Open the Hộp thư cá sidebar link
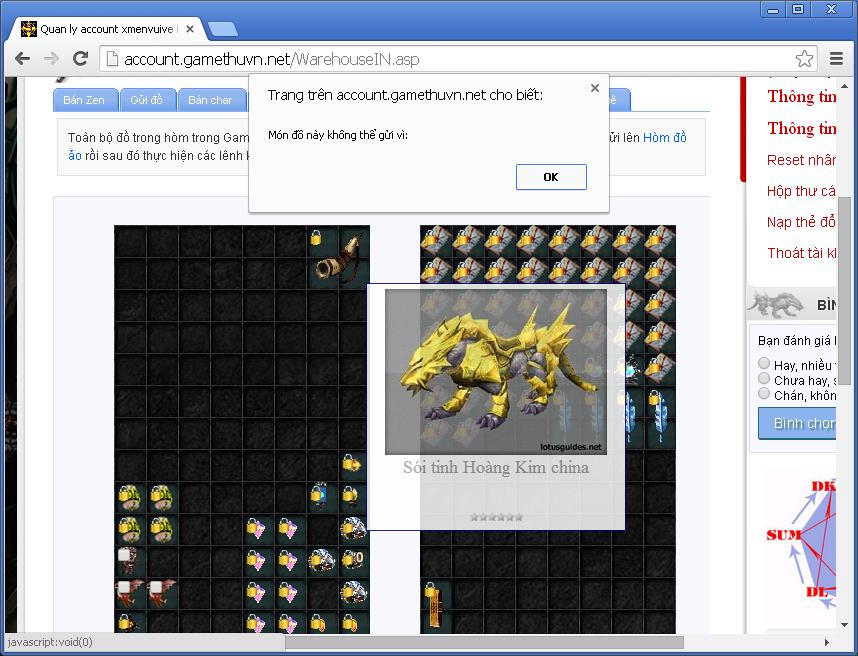The image size is (858, 656). click(801, 191)
